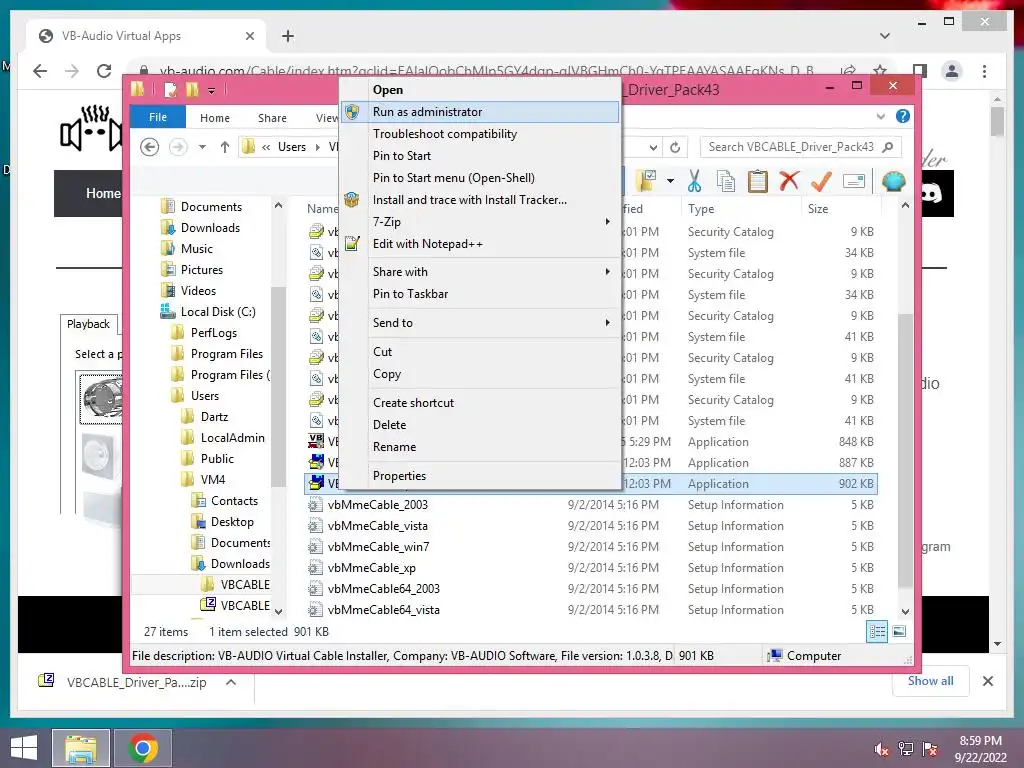Open Chrome three-dot menu
This screenshot has height=768, width=1024.
click(984, 71)
